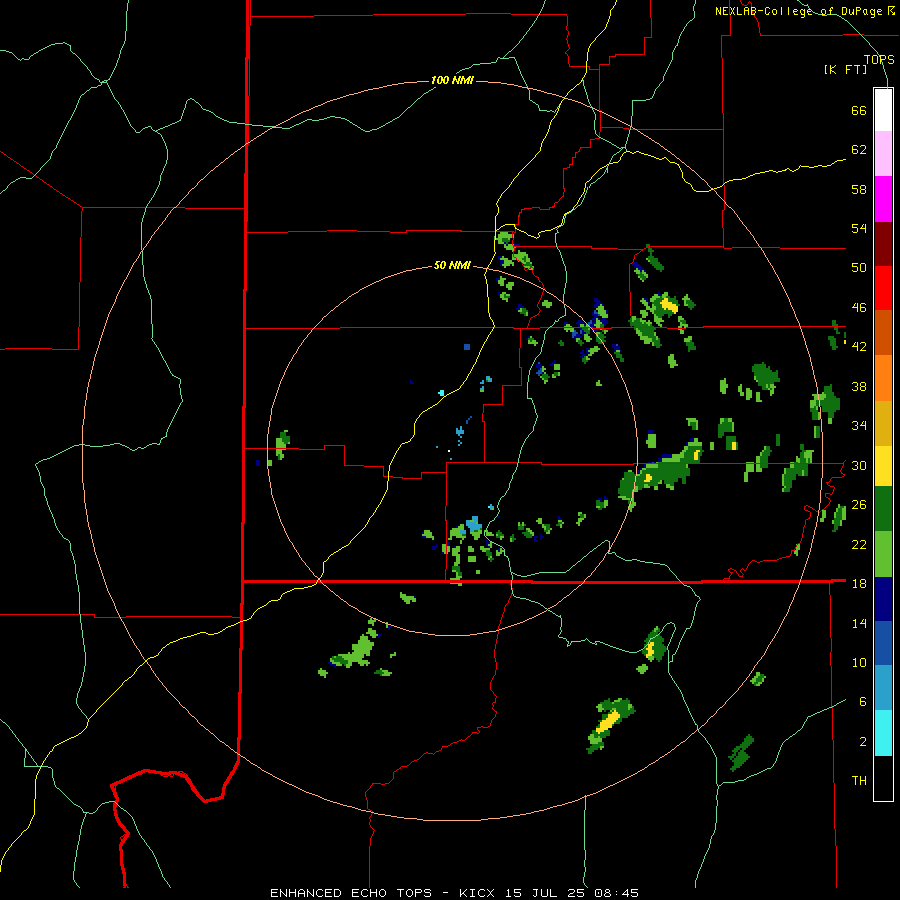The width and height of the screenshot is (900, 900).
Task: Click the legend value 14
Action: 859,623
